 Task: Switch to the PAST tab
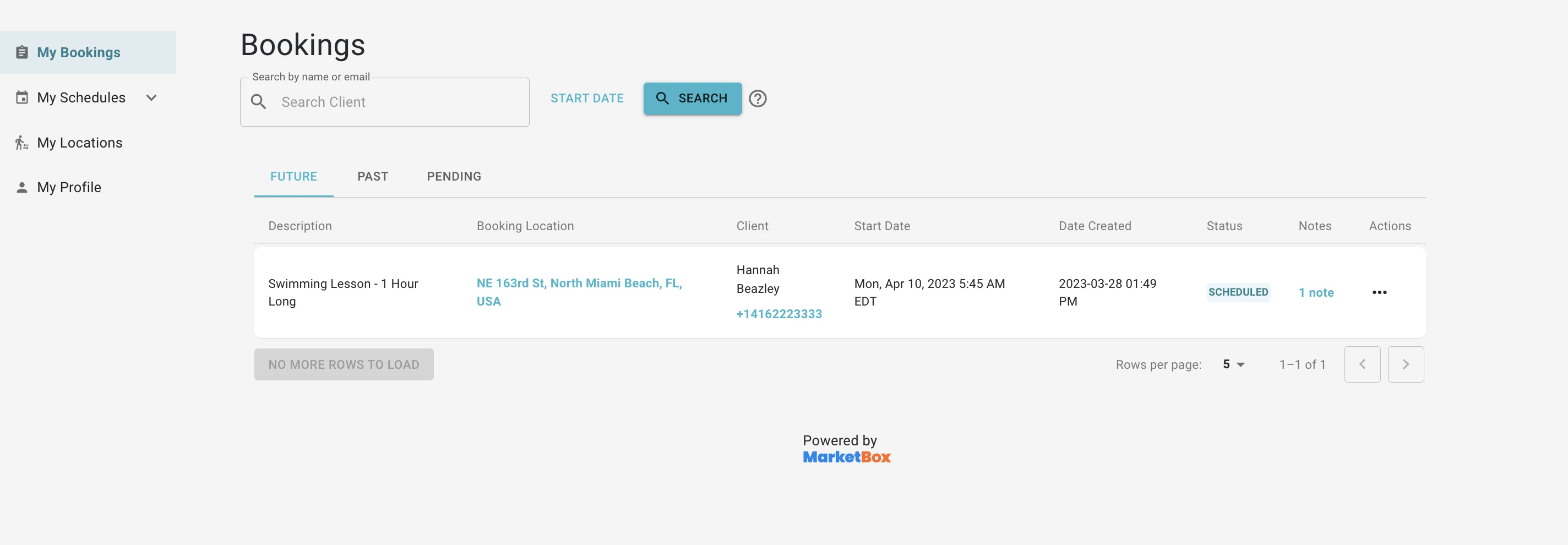coord(373,176)
